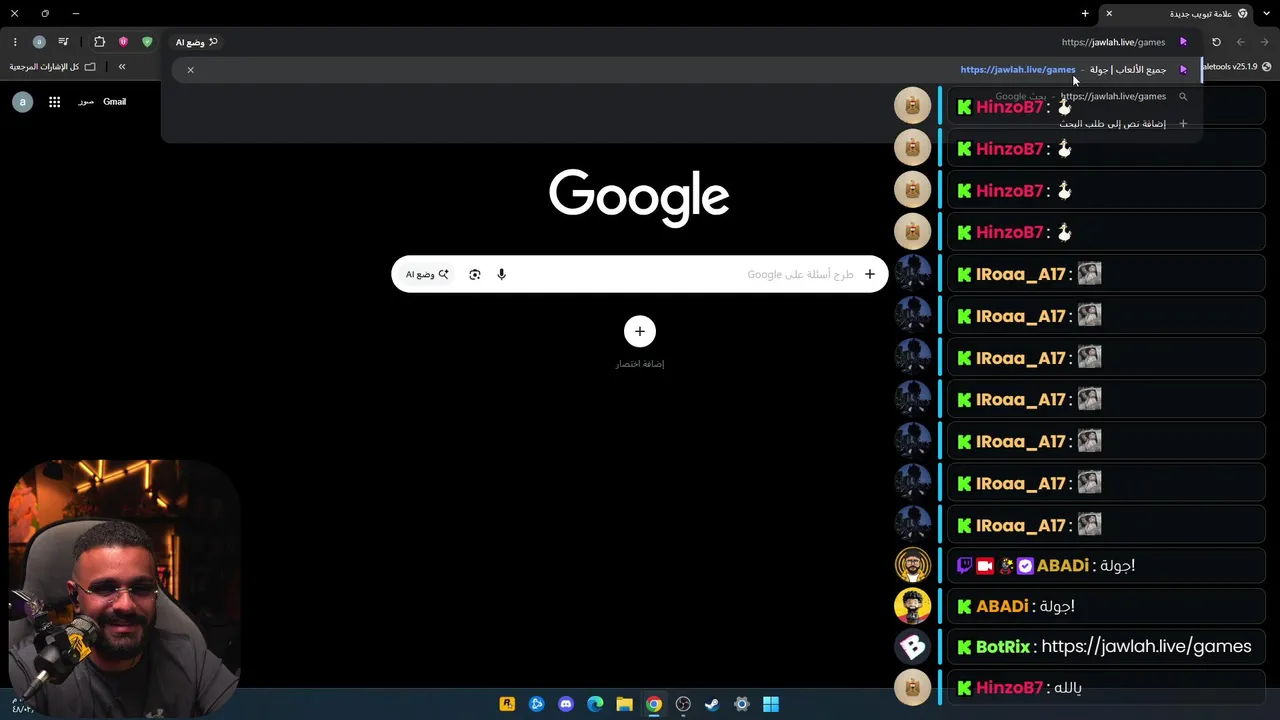The image size is (1280, 720).
Task: Open Steam from the taskbar
Action: [712, 704]
